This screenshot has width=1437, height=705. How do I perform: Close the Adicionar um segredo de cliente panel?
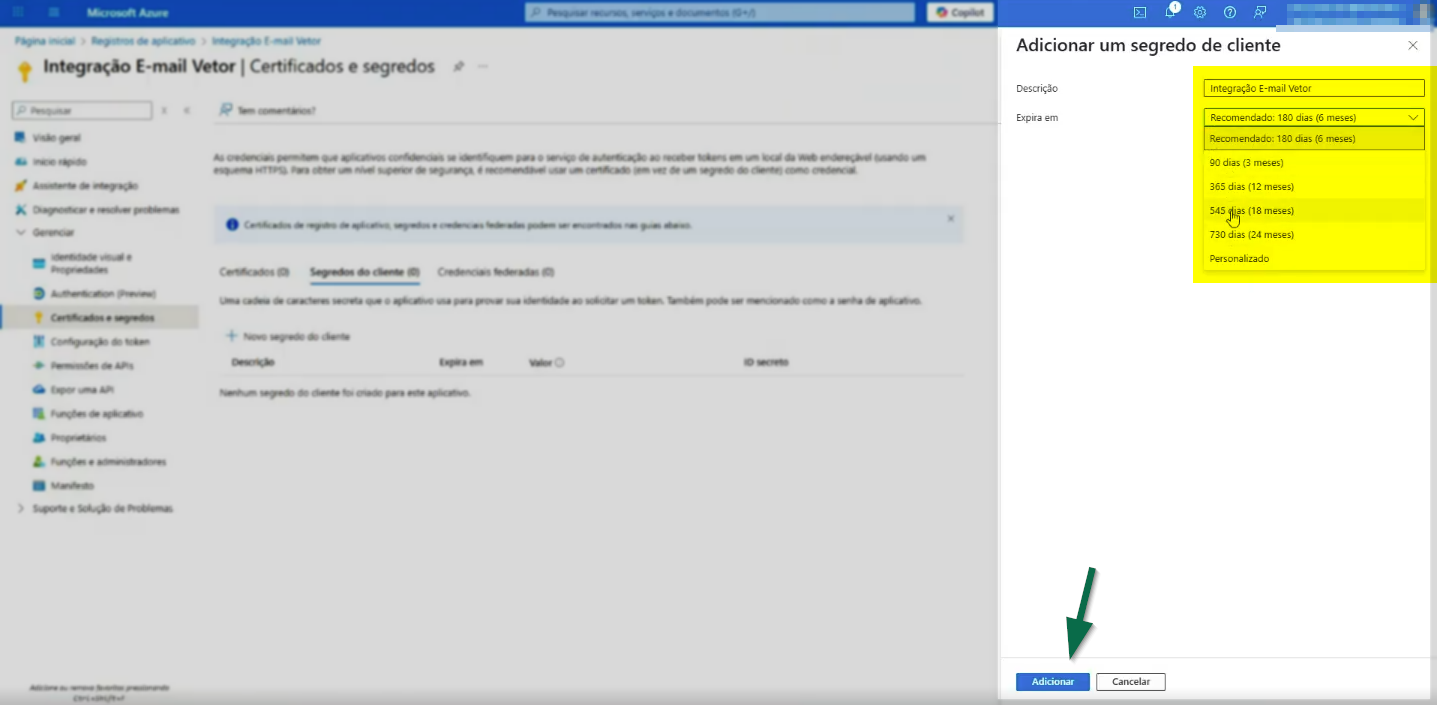pyautogui.click(x=1413, y=46)
